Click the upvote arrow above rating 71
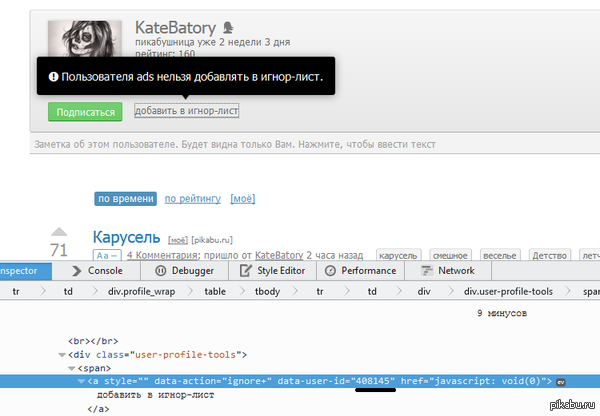This screenshot has width=600, height=416. pyautogui.click(x=59, y=231)
